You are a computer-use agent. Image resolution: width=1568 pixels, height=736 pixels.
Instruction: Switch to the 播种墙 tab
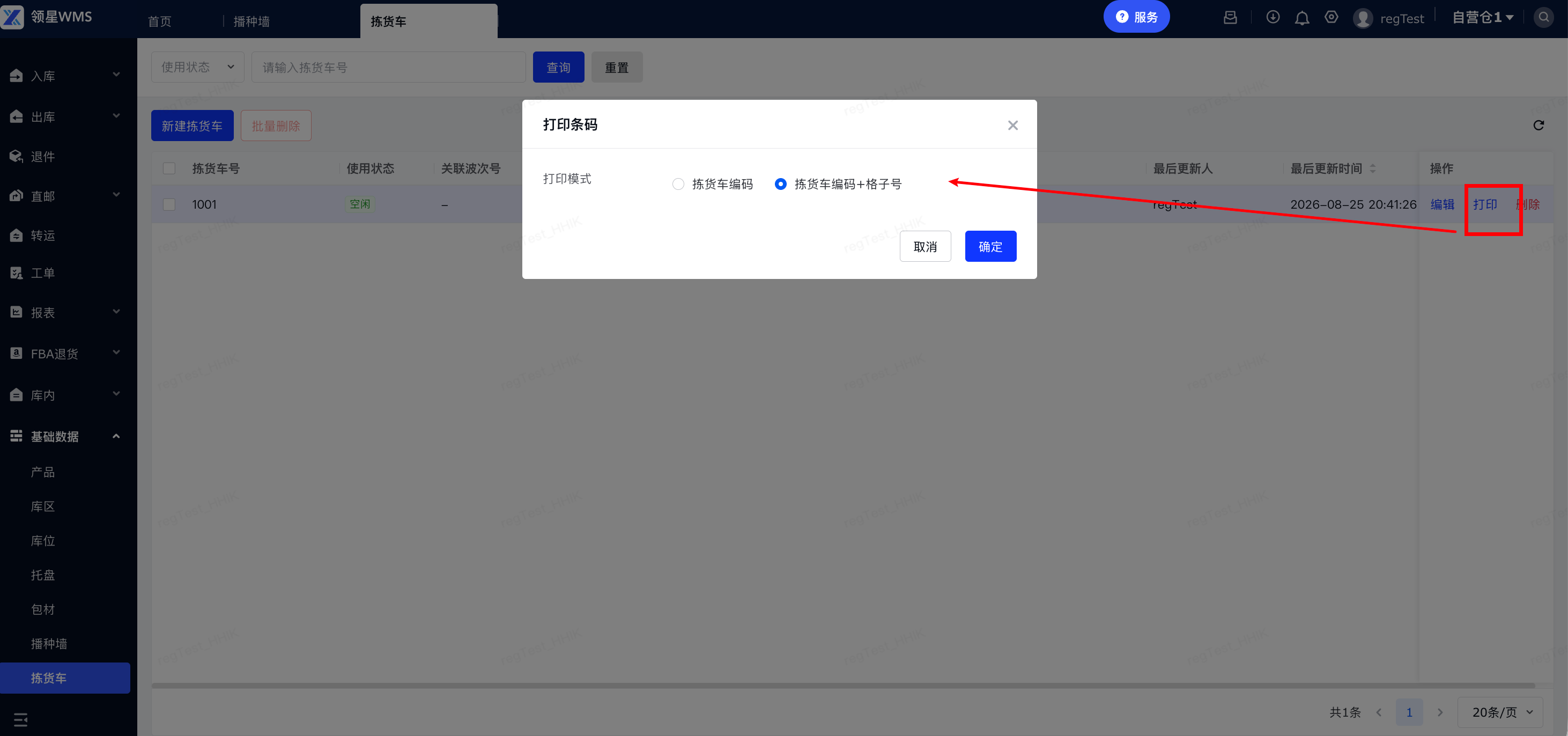click(x=252, y=21)
